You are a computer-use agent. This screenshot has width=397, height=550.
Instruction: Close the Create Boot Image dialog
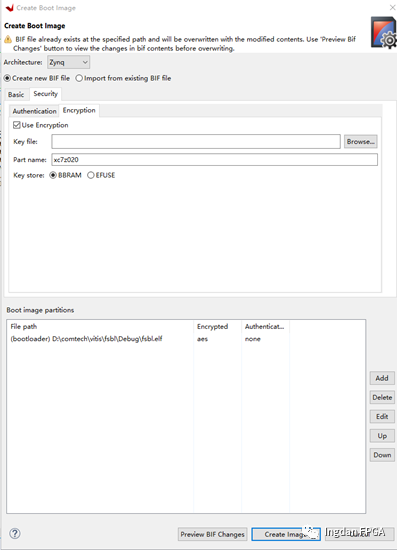[x=392, y=7]
